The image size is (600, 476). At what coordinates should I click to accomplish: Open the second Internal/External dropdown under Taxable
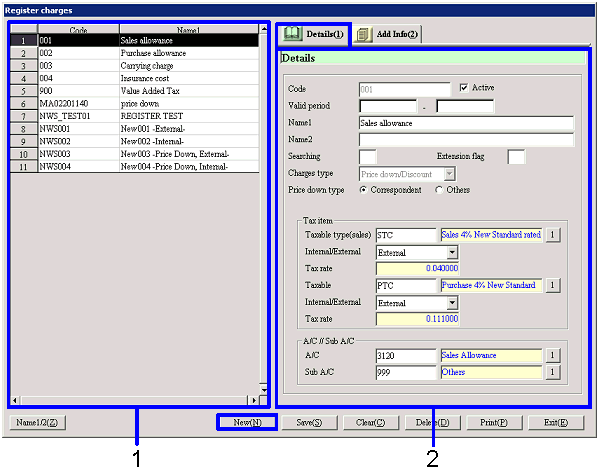pyautogui.click(x=450, y=302)
